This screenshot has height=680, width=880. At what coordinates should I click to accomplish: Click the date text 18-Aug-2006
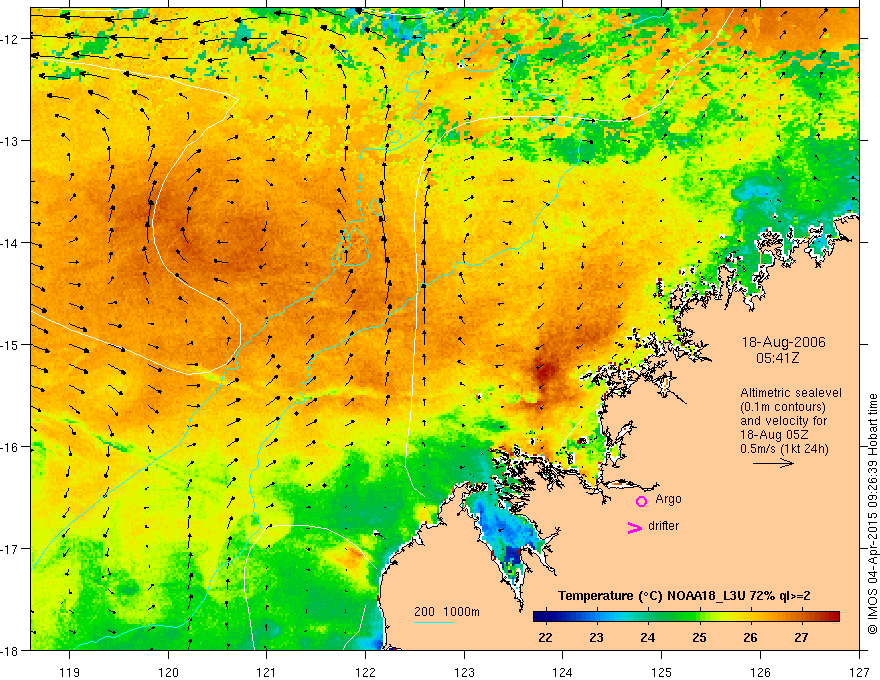pos(783,342)
